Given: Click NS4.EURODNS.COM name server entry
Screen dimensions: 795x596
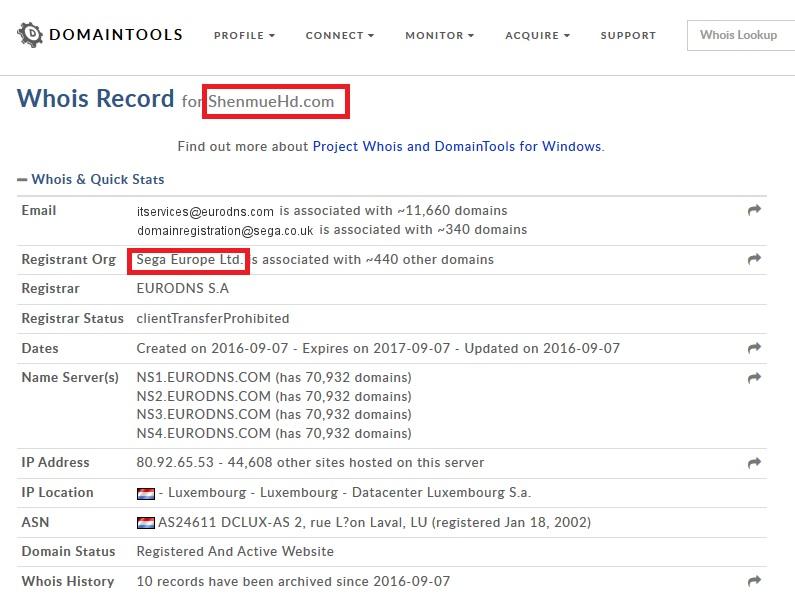Looking at the screenshot, I should click(274, 433).
